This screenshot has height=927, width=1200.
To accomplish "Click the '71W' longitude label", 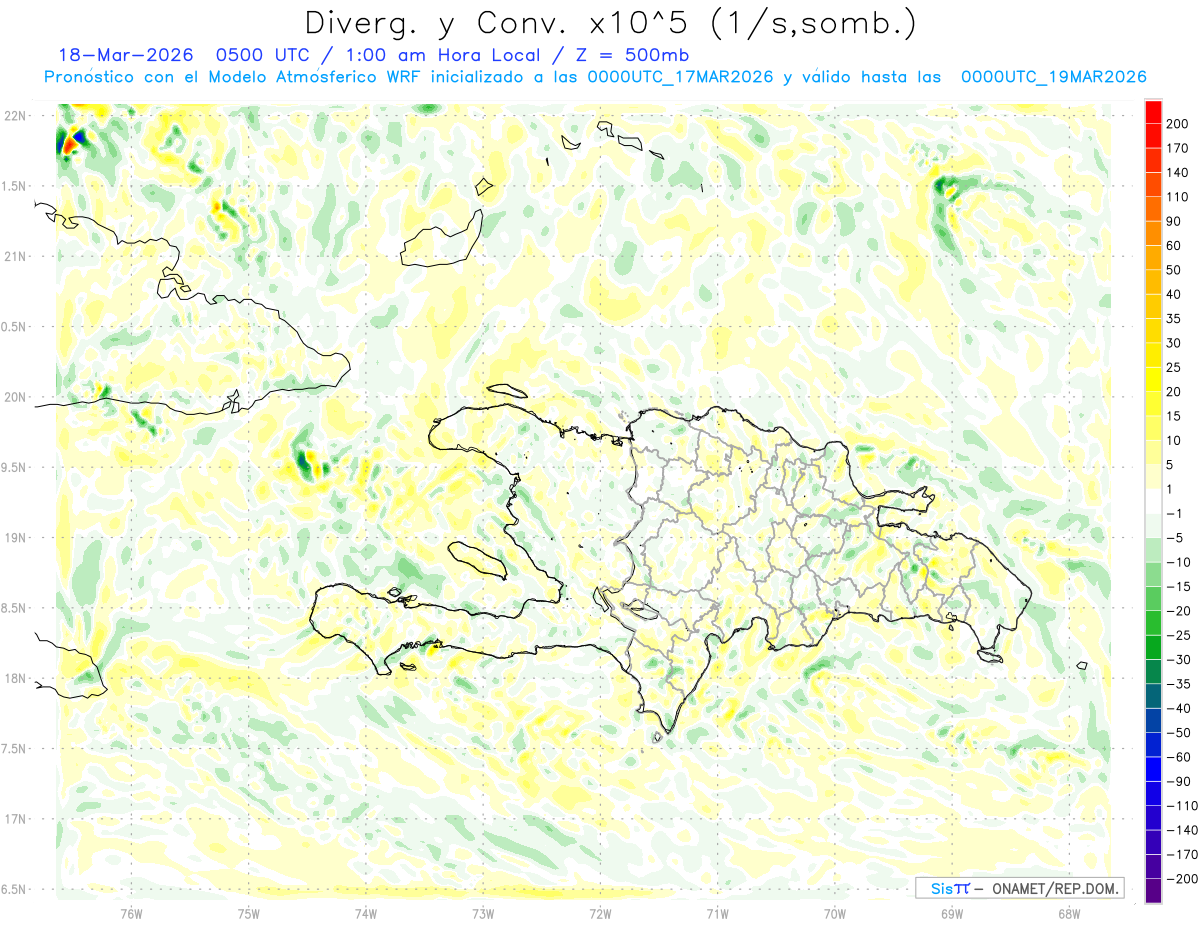I will click(x=717, y=913).
